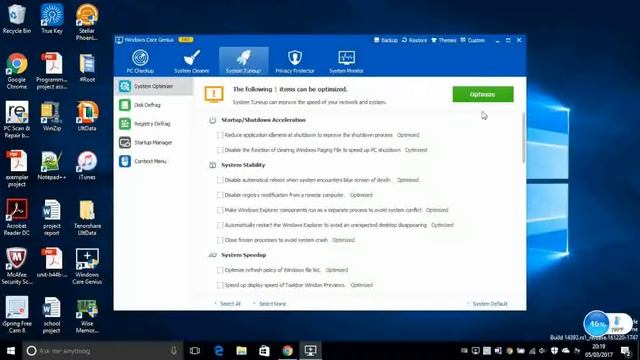Image resolution: width=640 pixels, height=360 pixels.
Task: Select PC Scan & Repair desktop icon
Action: coord(17,120)
